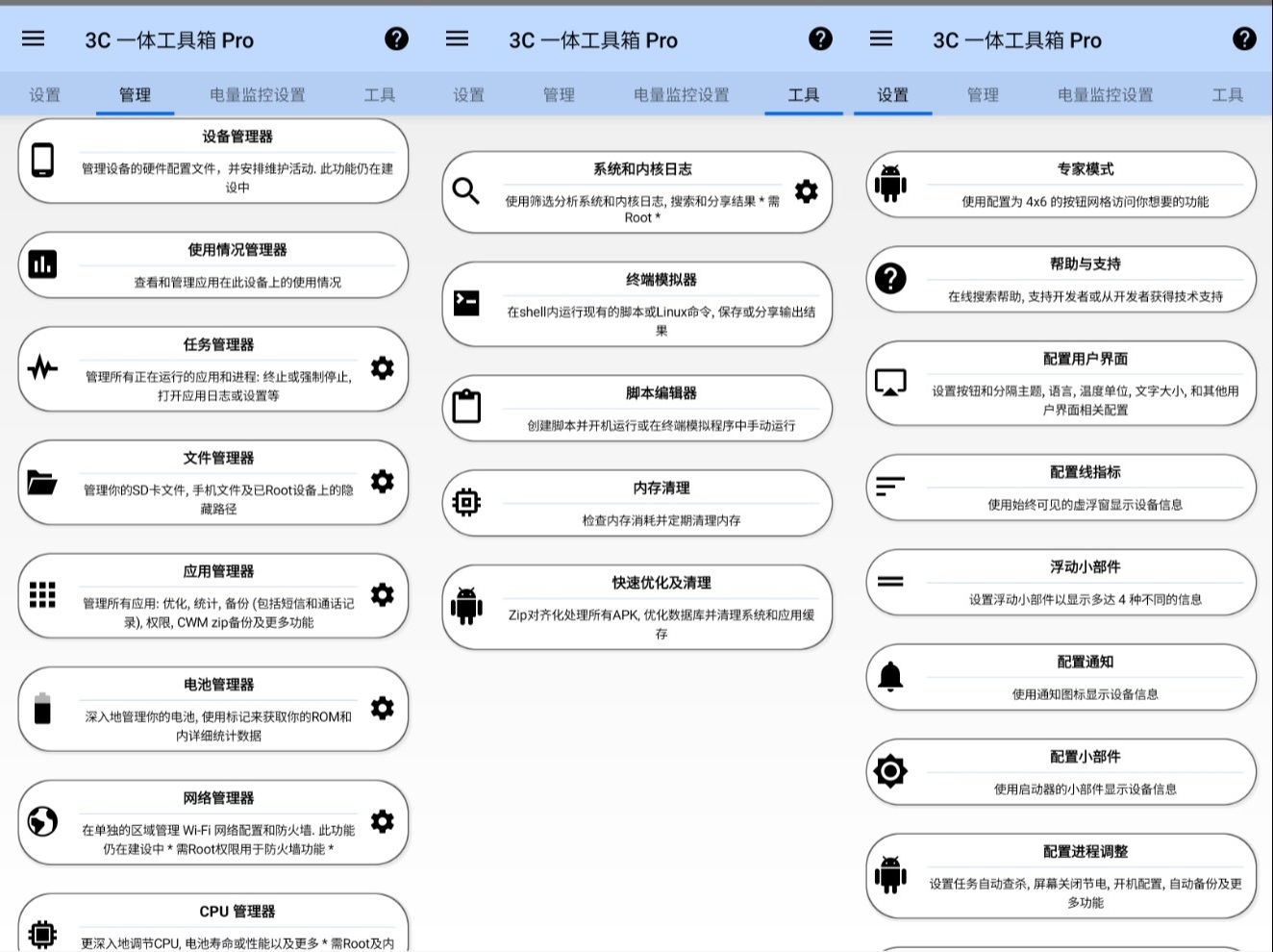Click the pulse icon beside 任务管理器
Viewport: 1273px width, 952px height.
click(42, 367)
